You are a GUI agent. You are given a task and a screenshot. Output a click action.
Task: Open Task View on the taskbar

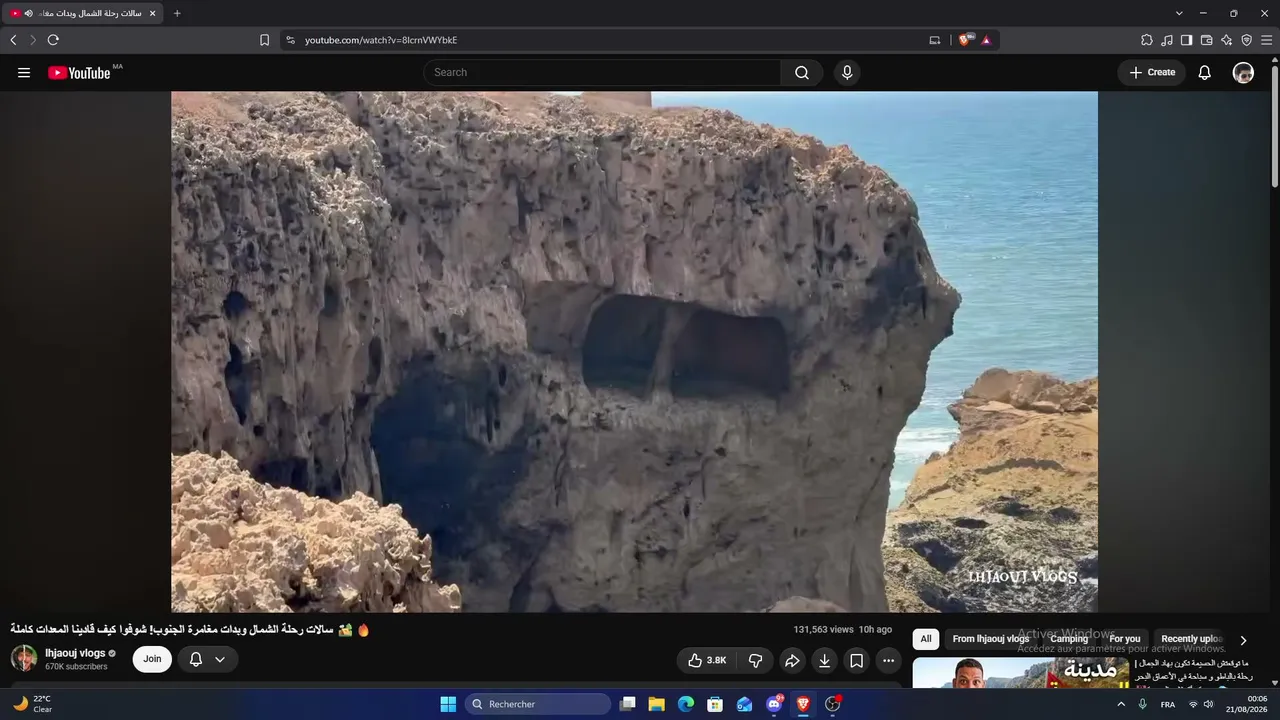627,704
